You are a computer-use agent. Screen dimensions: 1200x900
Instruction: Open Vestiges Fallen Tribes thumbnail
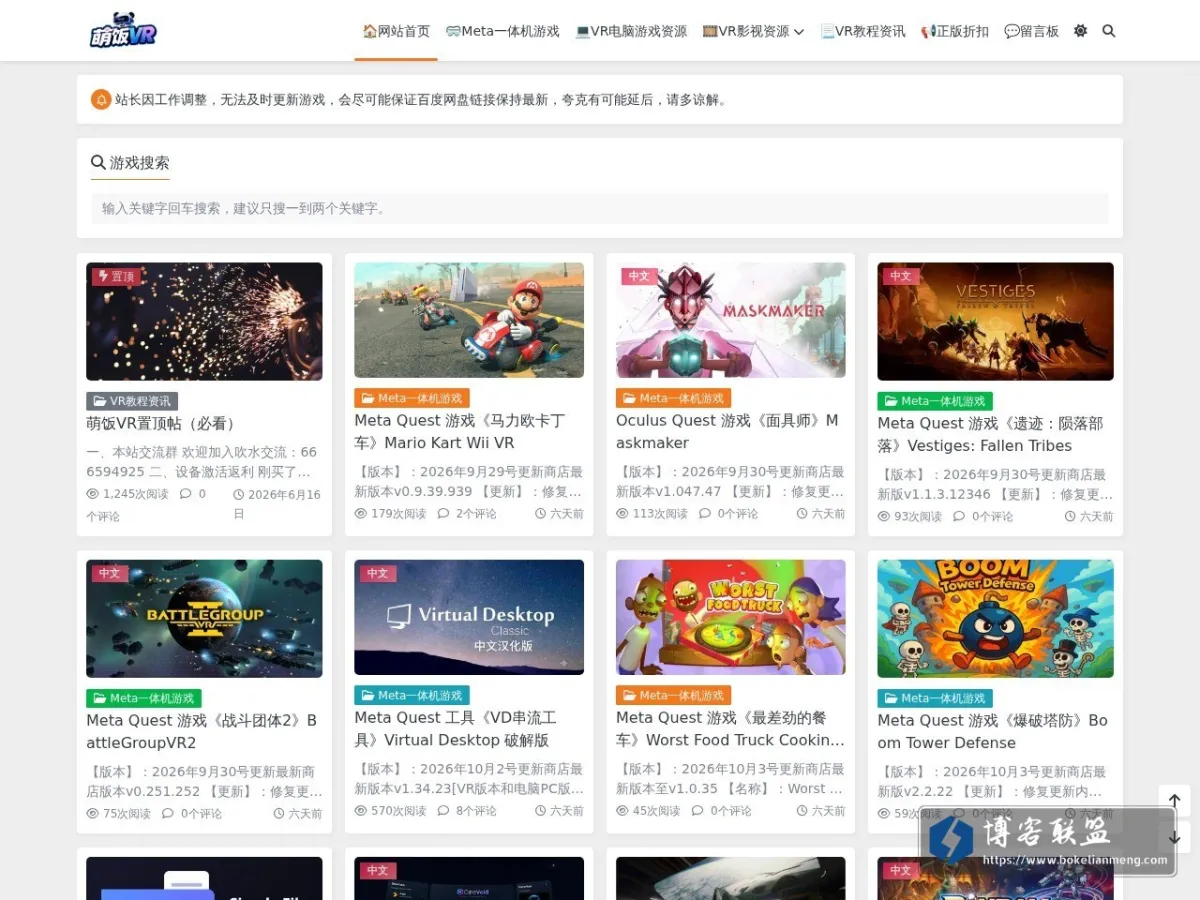996,321
